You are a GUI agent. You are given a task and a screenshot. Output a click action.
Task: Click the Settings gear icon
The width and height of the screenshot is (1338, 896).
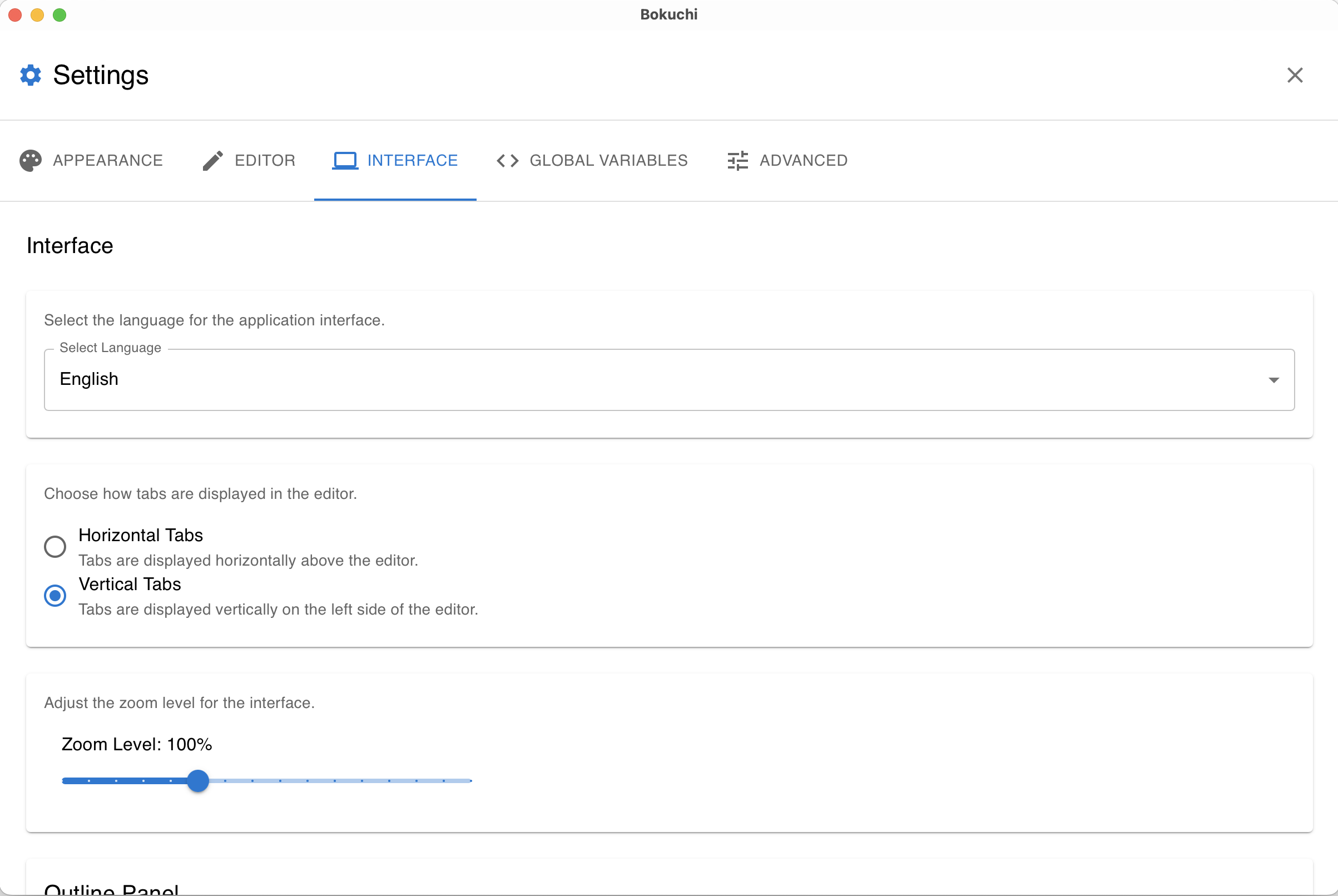point(30,75)
